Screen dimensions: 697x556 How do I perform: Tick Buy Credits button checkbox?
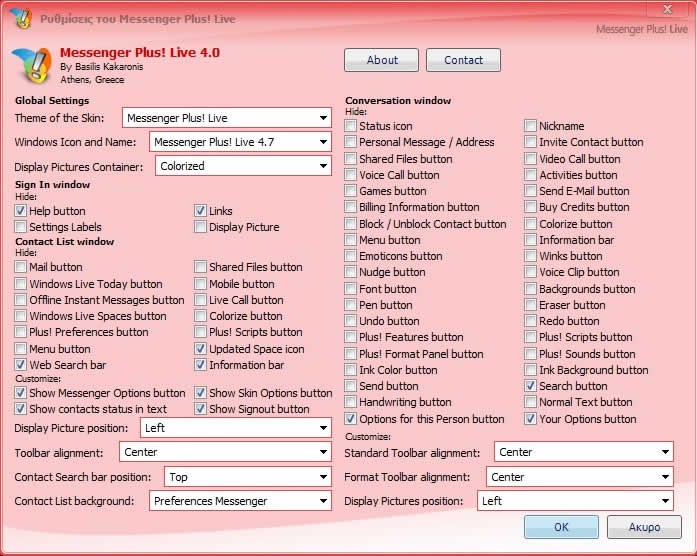(x=530, y=207)
